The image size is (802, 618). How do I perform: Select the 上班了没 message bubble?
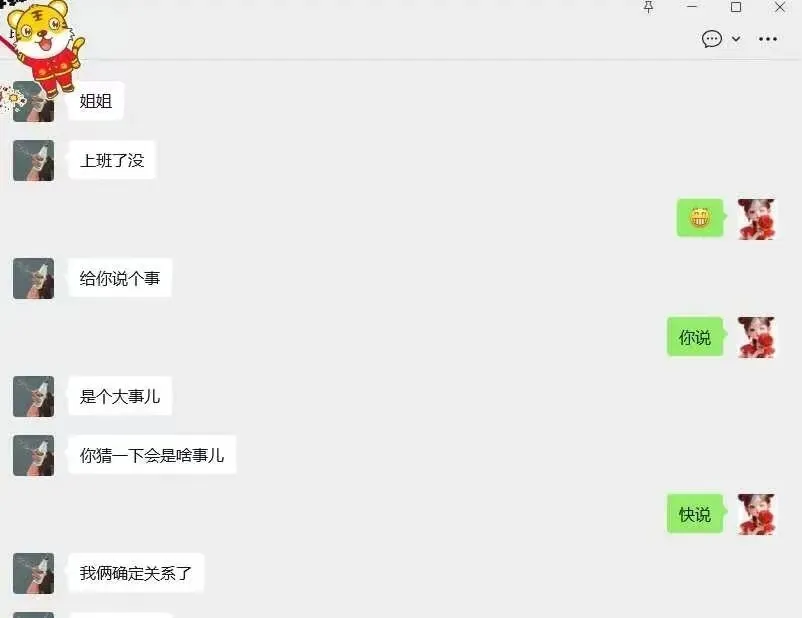[x=112, y=160]
